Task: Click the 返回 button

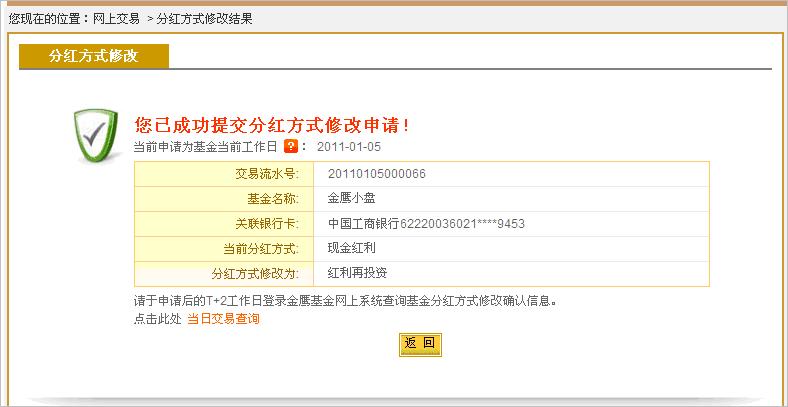Action: (x=420, y=344)
